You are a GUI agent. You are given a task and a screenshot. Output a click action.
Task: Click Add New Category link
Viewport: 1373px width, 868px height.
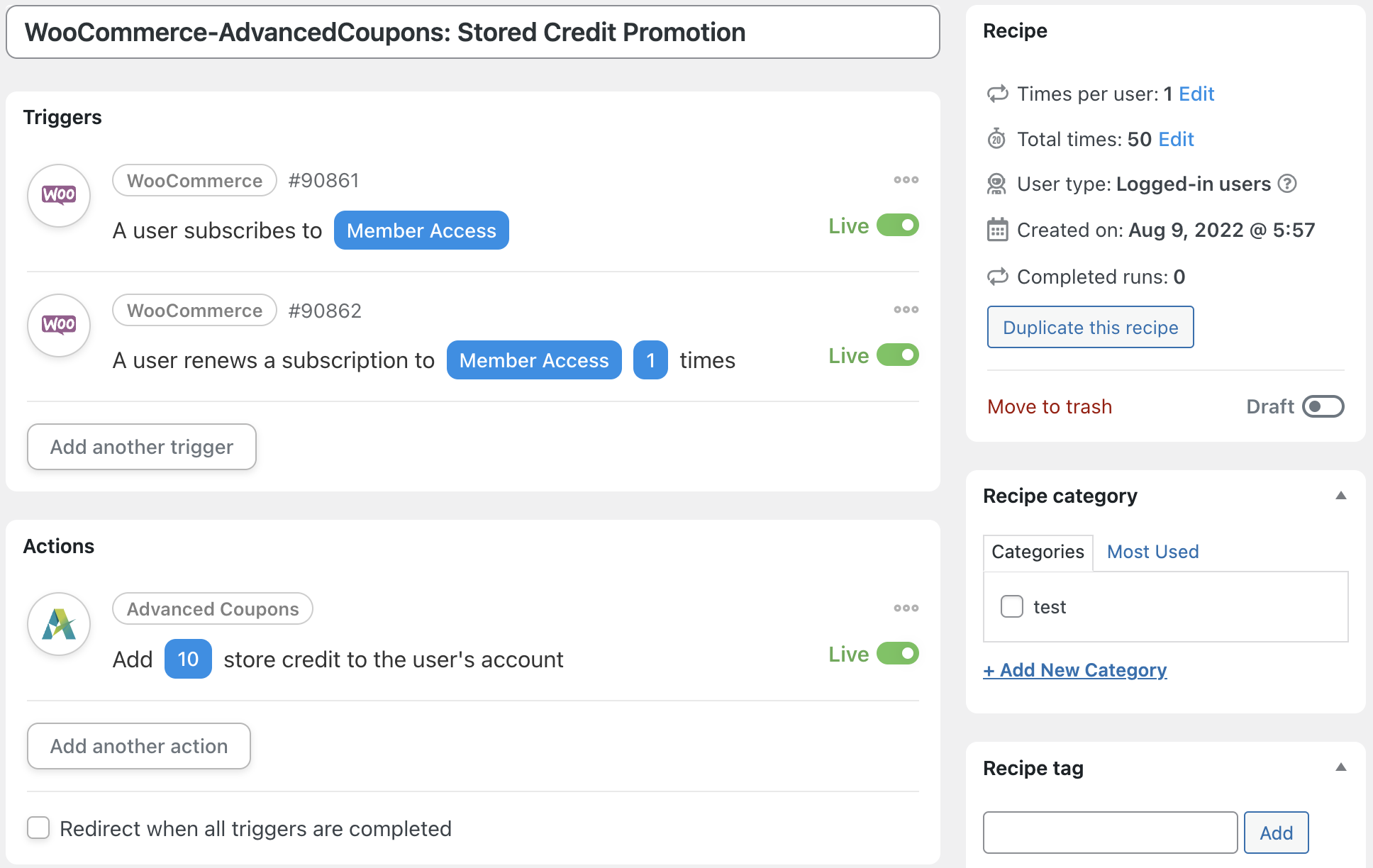pos(1075,670)
